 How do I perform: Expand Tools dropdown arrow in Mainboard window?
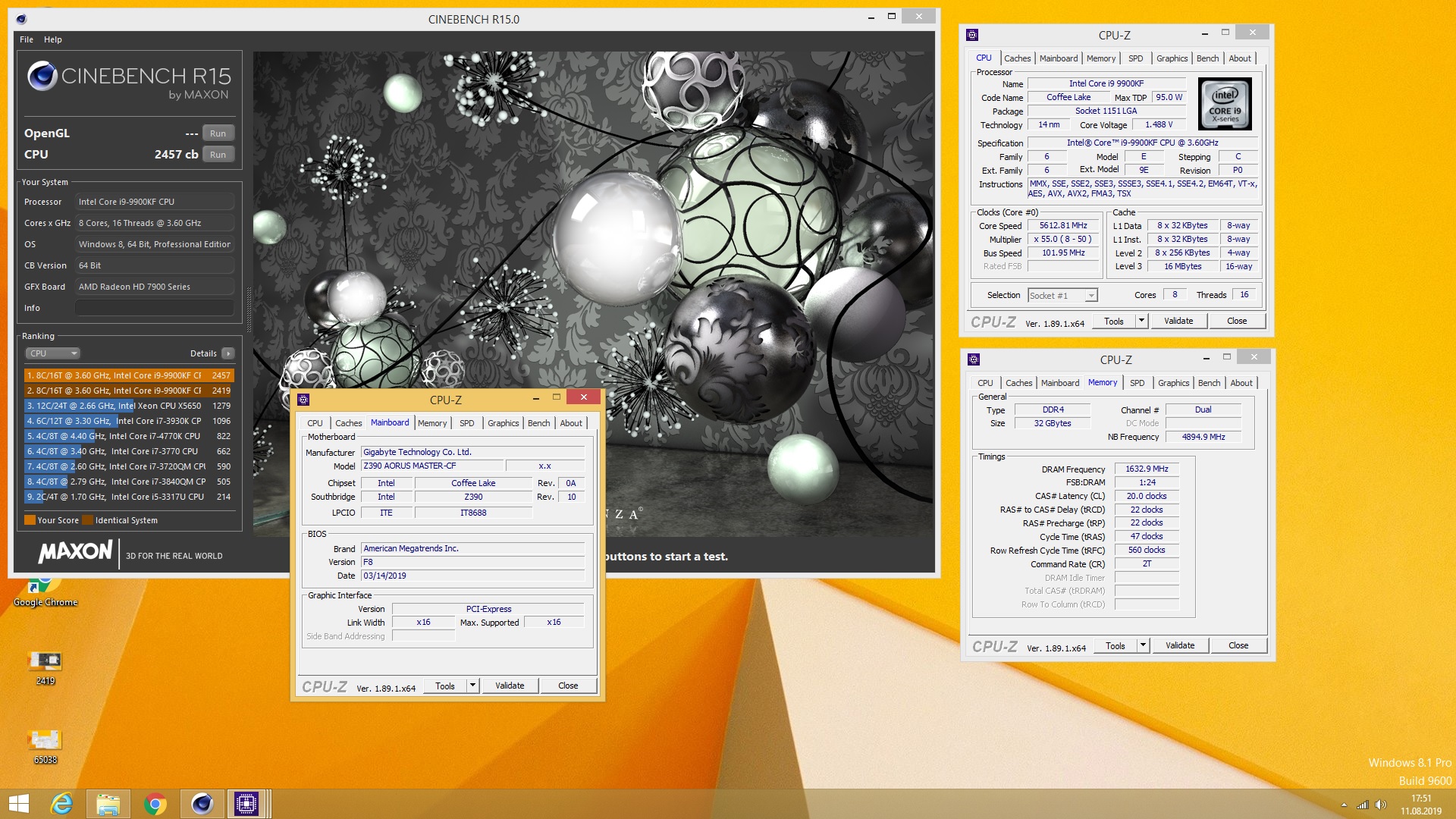pyautogui.click(x=472, y=686)
